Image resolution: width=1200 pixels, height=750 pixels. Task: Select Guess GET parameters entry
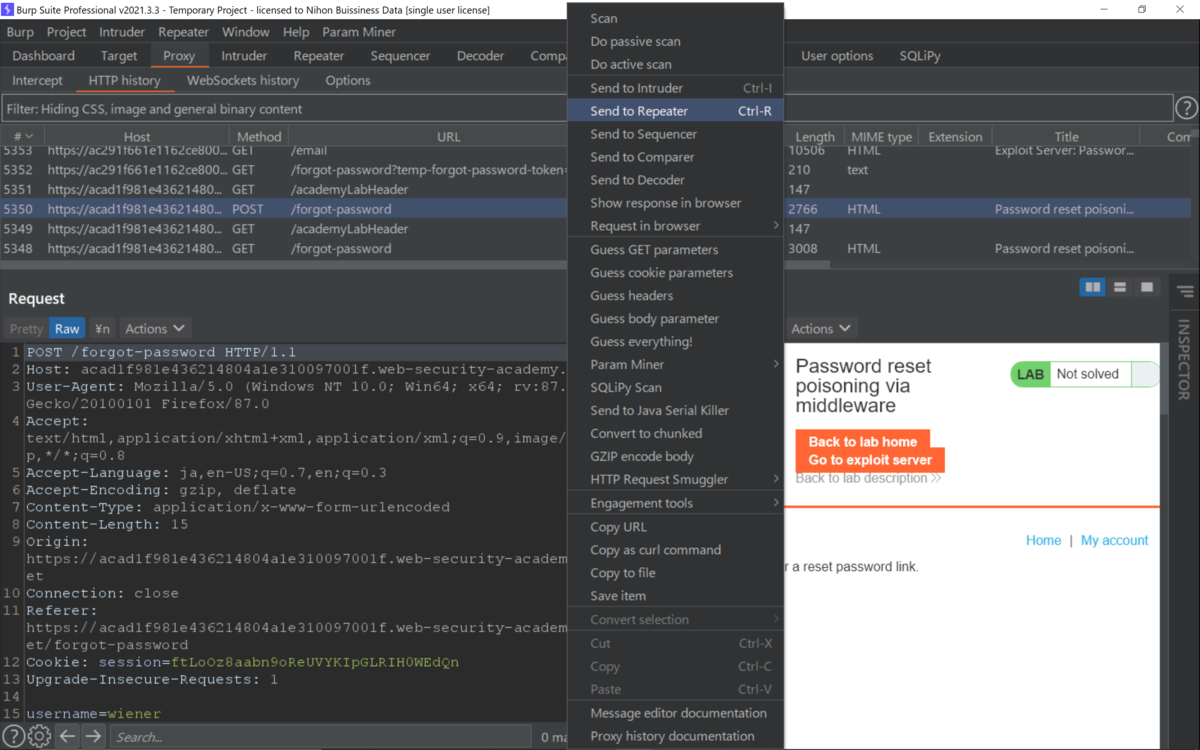click(675, 250)
